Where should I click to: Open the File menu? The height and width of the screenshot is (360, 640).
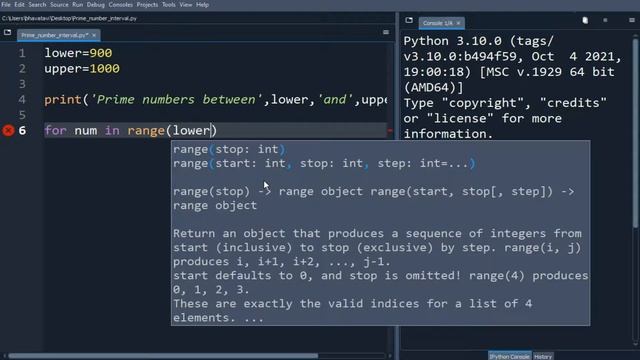coord(6,5)
